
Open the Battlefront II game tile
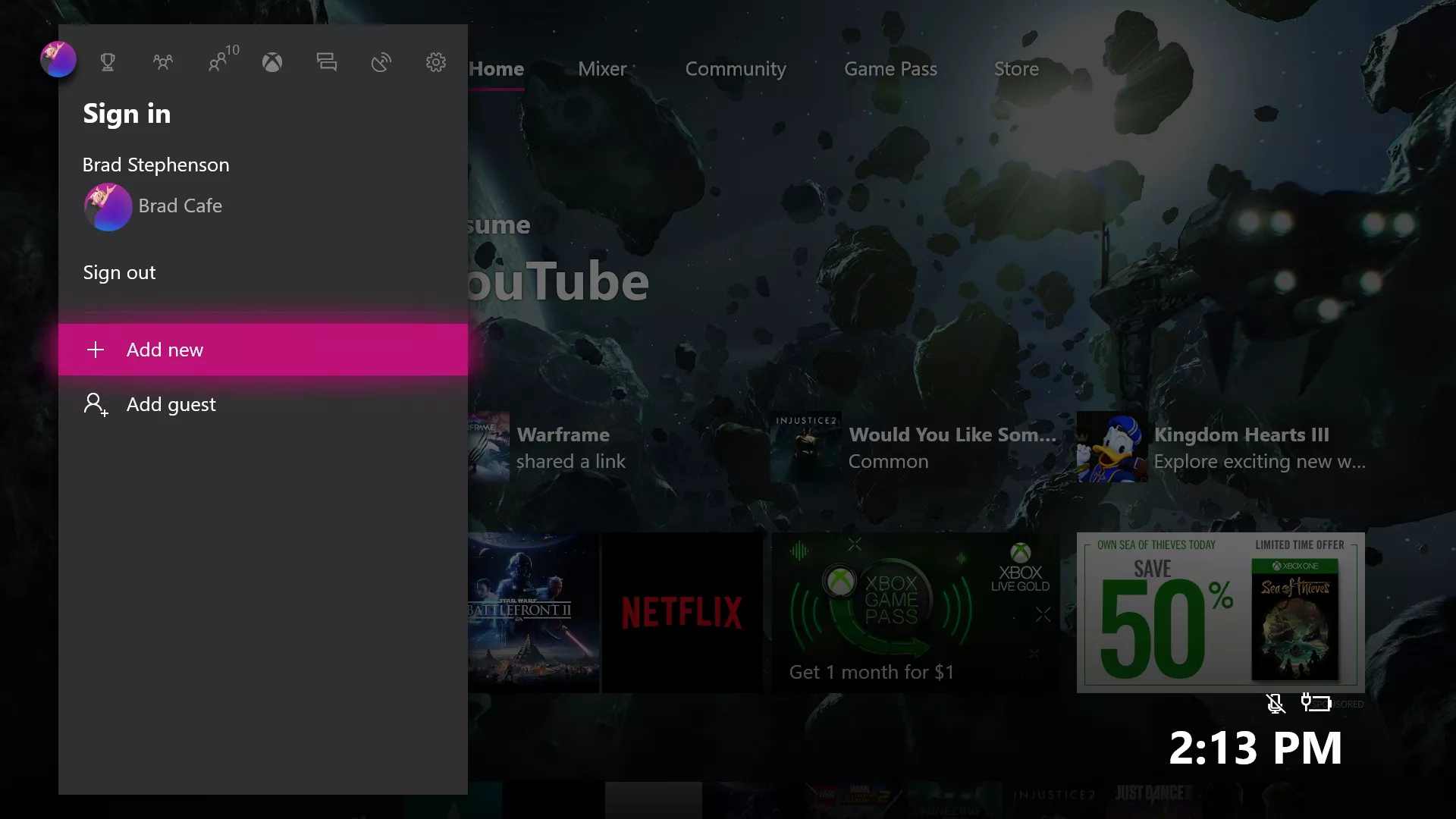pyautogui.click(x=534, y=612)
